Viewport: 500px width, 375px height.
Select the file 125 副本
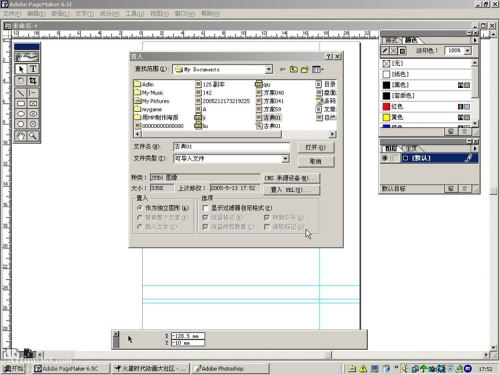coord(210,84)
